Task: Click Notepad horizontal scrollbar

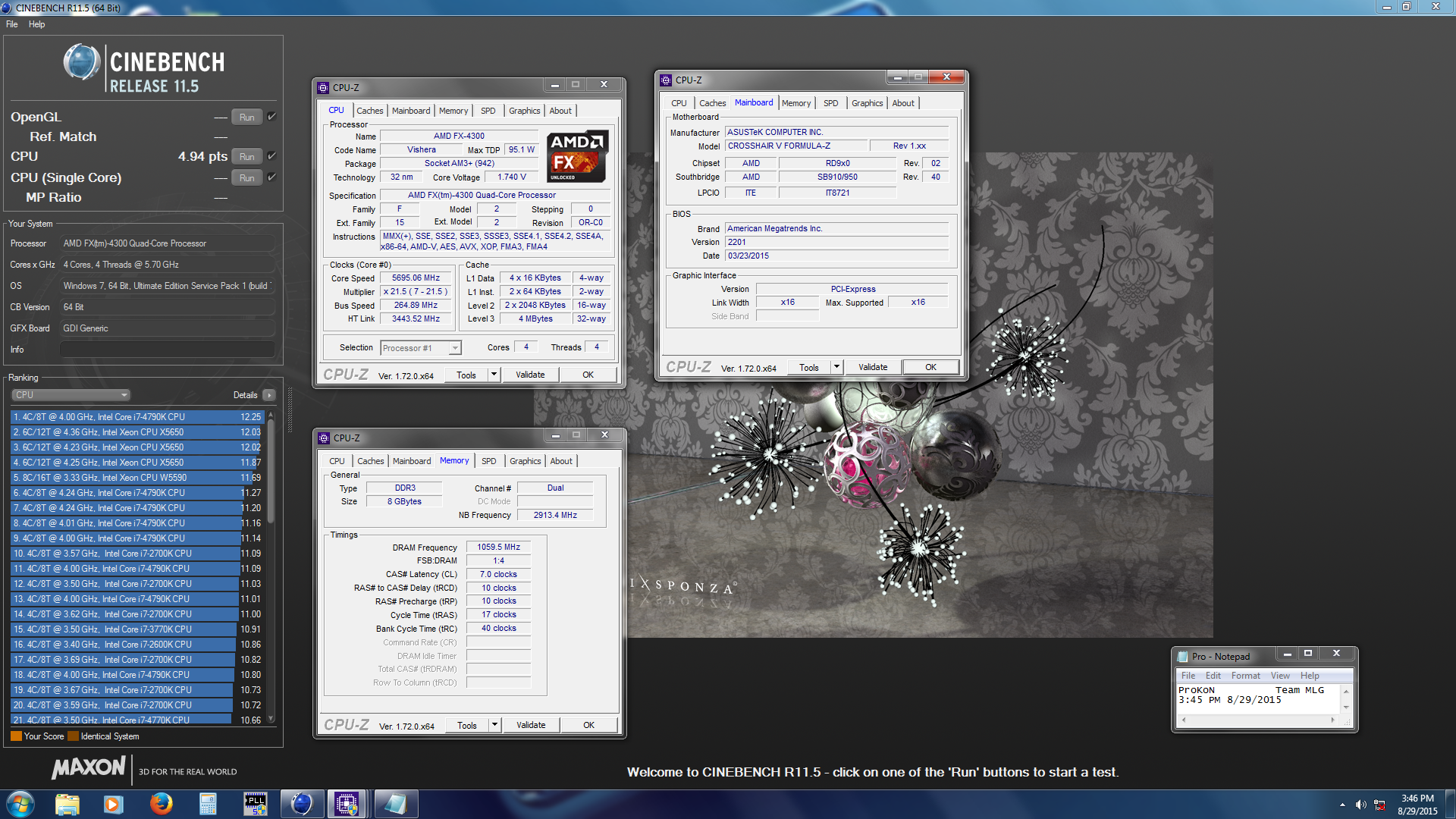Action: click(x=1257, y=720)
